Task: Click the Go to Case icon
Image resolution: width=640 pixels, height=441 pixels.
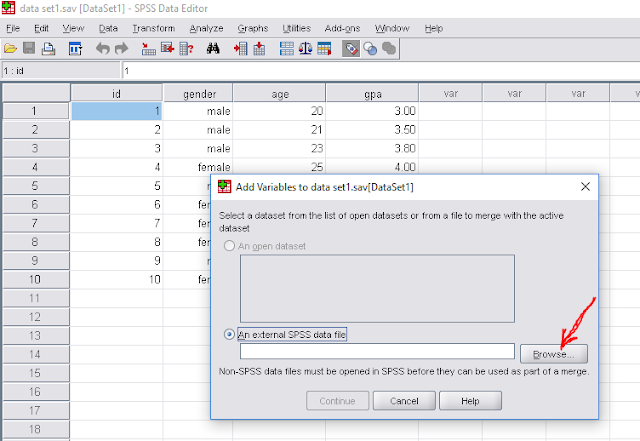Action: [x=149, y=49]
